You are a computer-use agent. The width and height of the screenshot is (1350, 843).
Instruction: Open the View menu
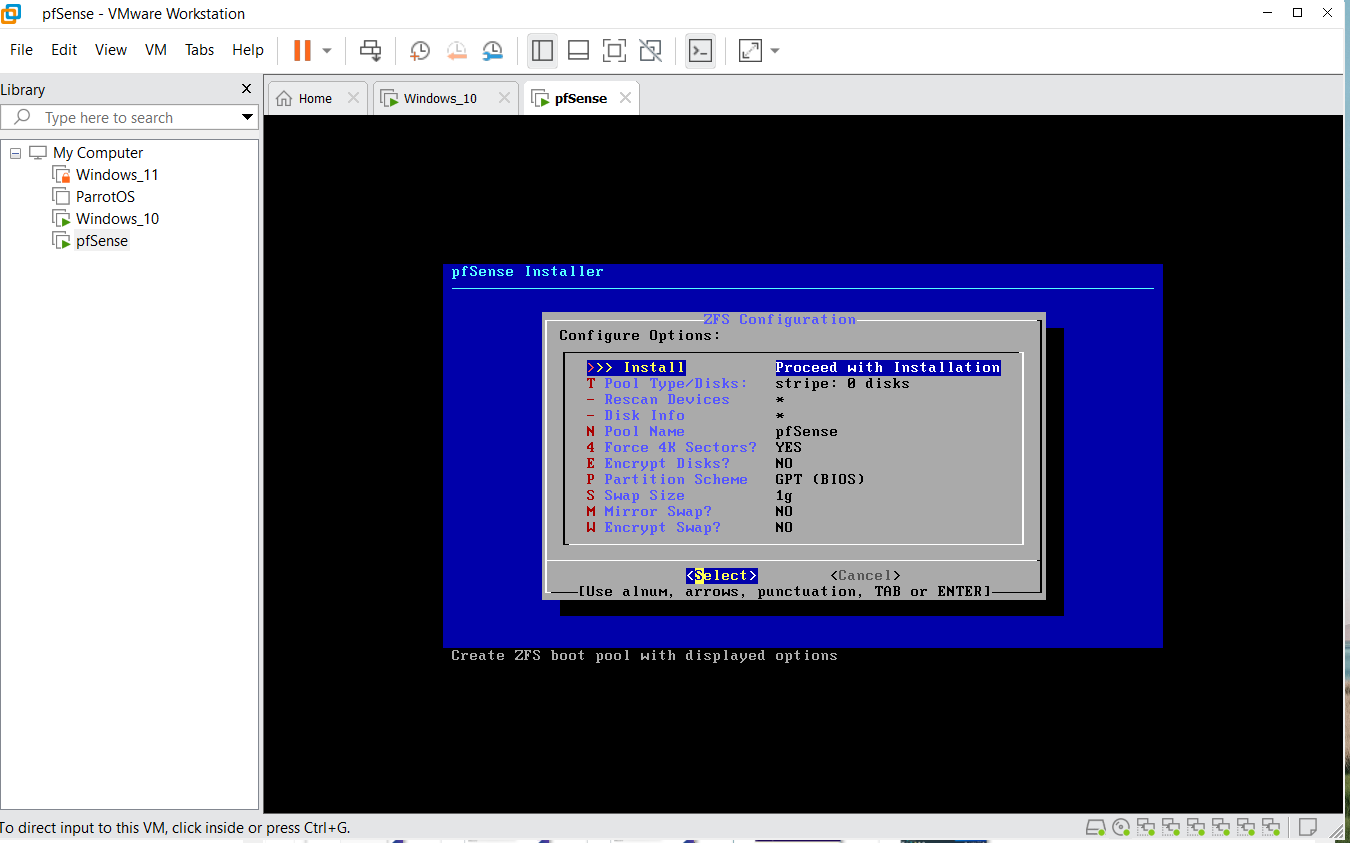click(111, 50)
